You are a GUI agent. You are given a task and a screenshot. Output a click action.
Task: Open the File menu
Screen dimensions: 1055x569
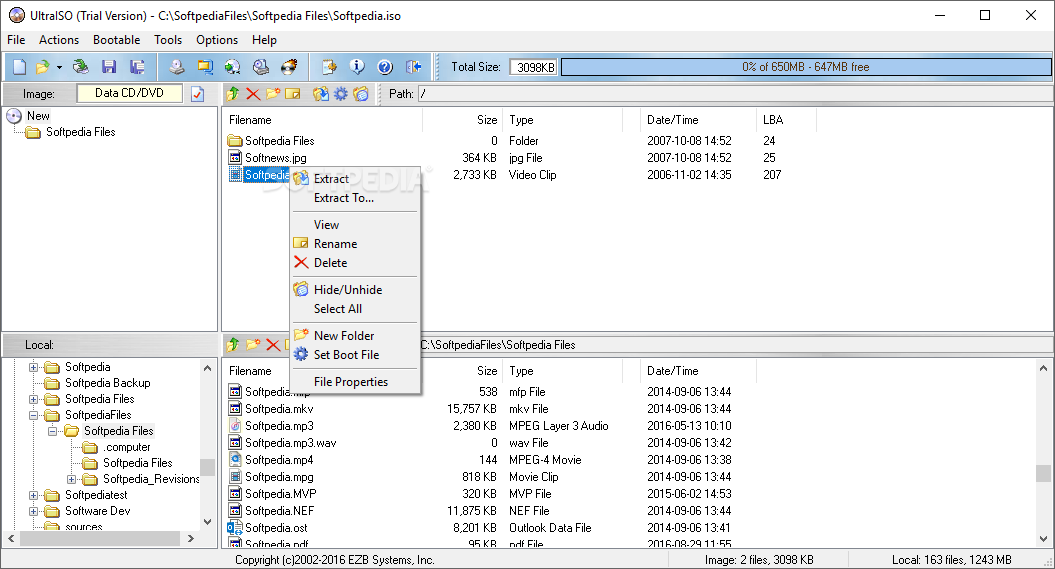16,40
